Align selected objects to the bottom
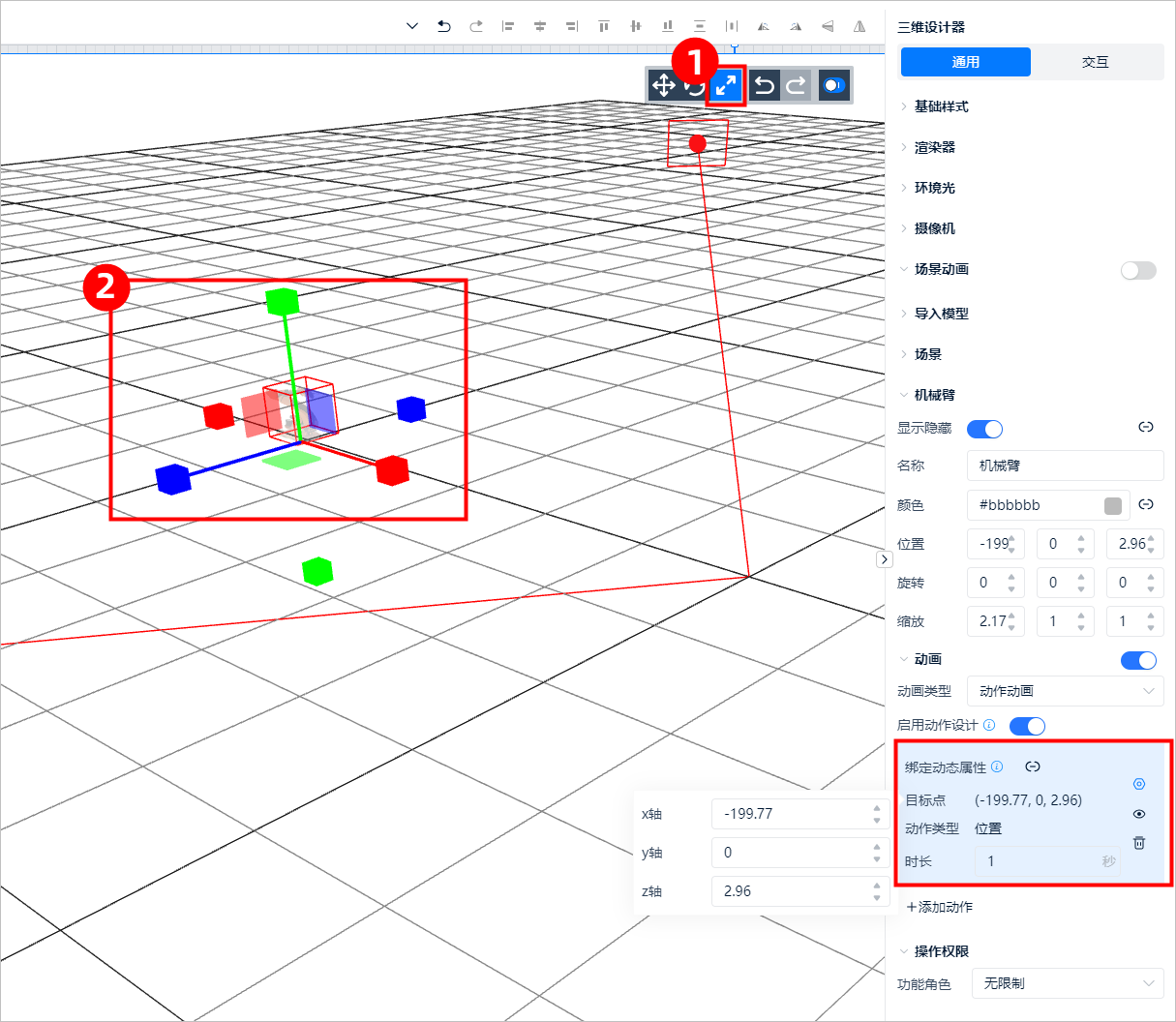The height and width of the screenshot is (1022, 1176). point(668,26)
